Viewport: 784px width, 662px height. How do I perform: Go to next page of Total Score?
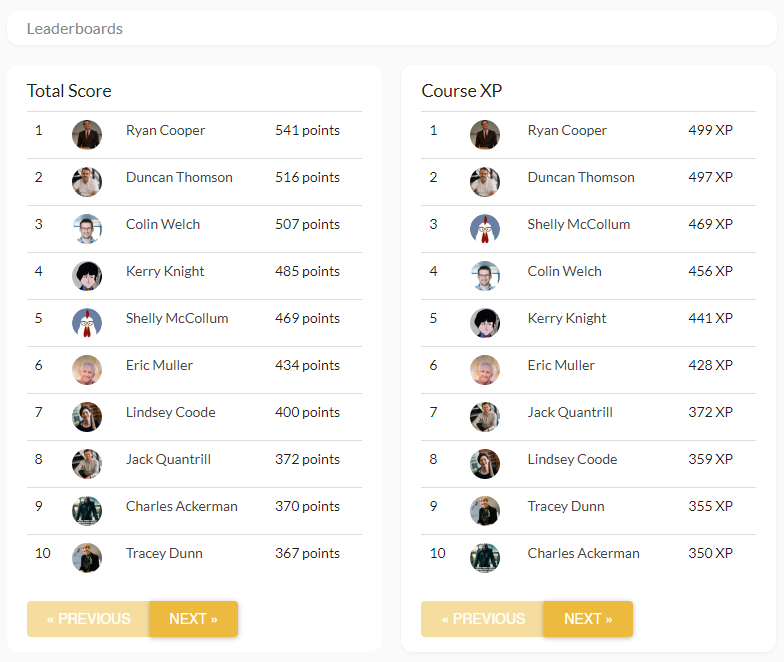(193, 619)
